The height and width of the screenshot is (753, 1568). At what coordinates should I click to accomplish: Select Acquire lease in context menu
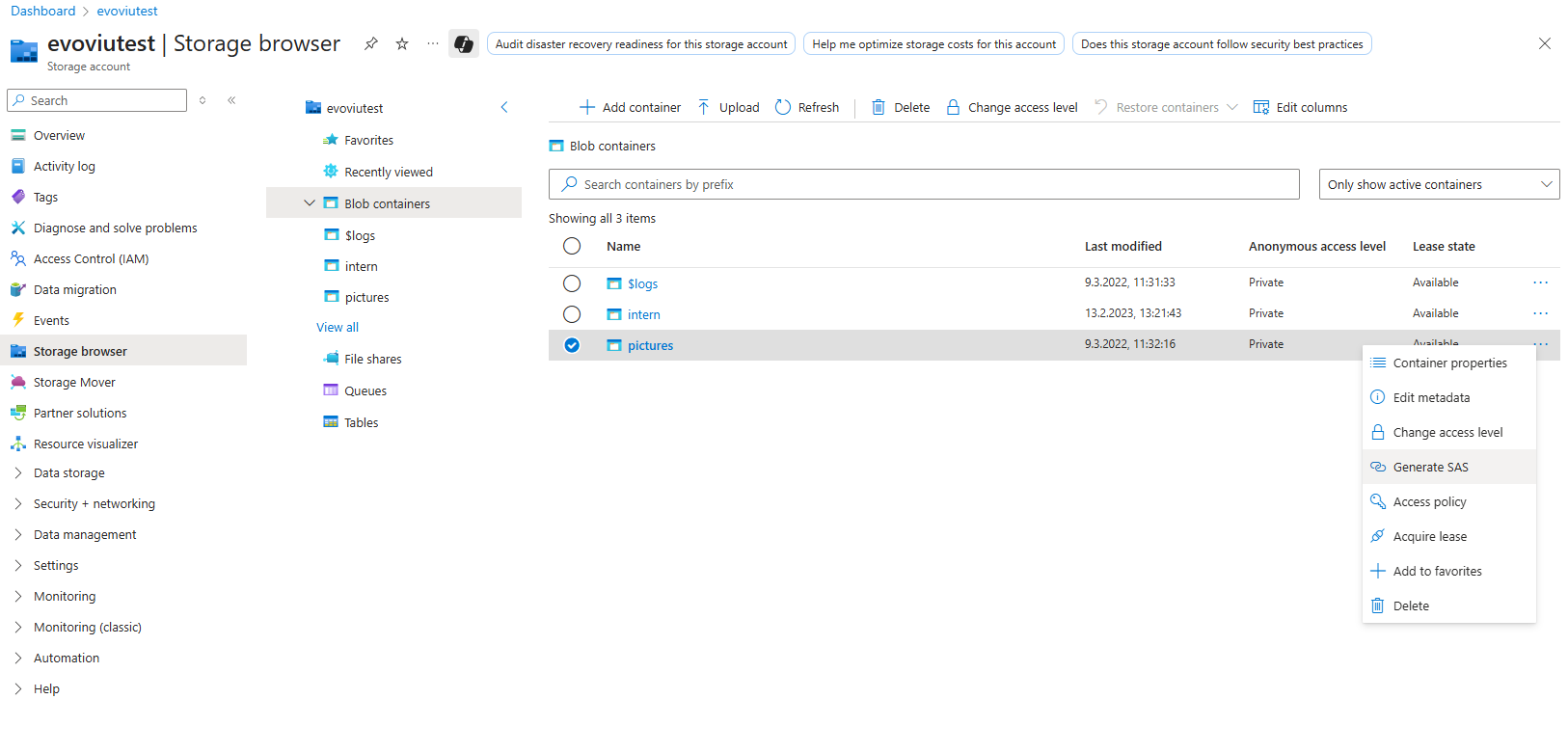(1429, 537)
